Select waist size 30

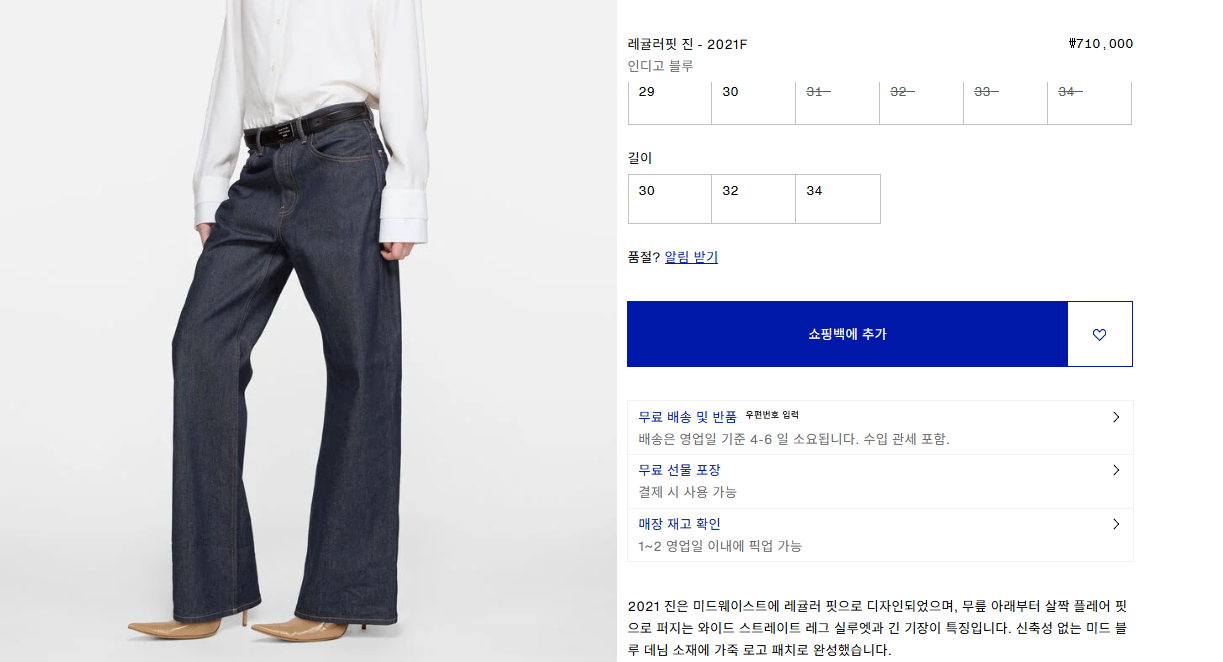754,103
